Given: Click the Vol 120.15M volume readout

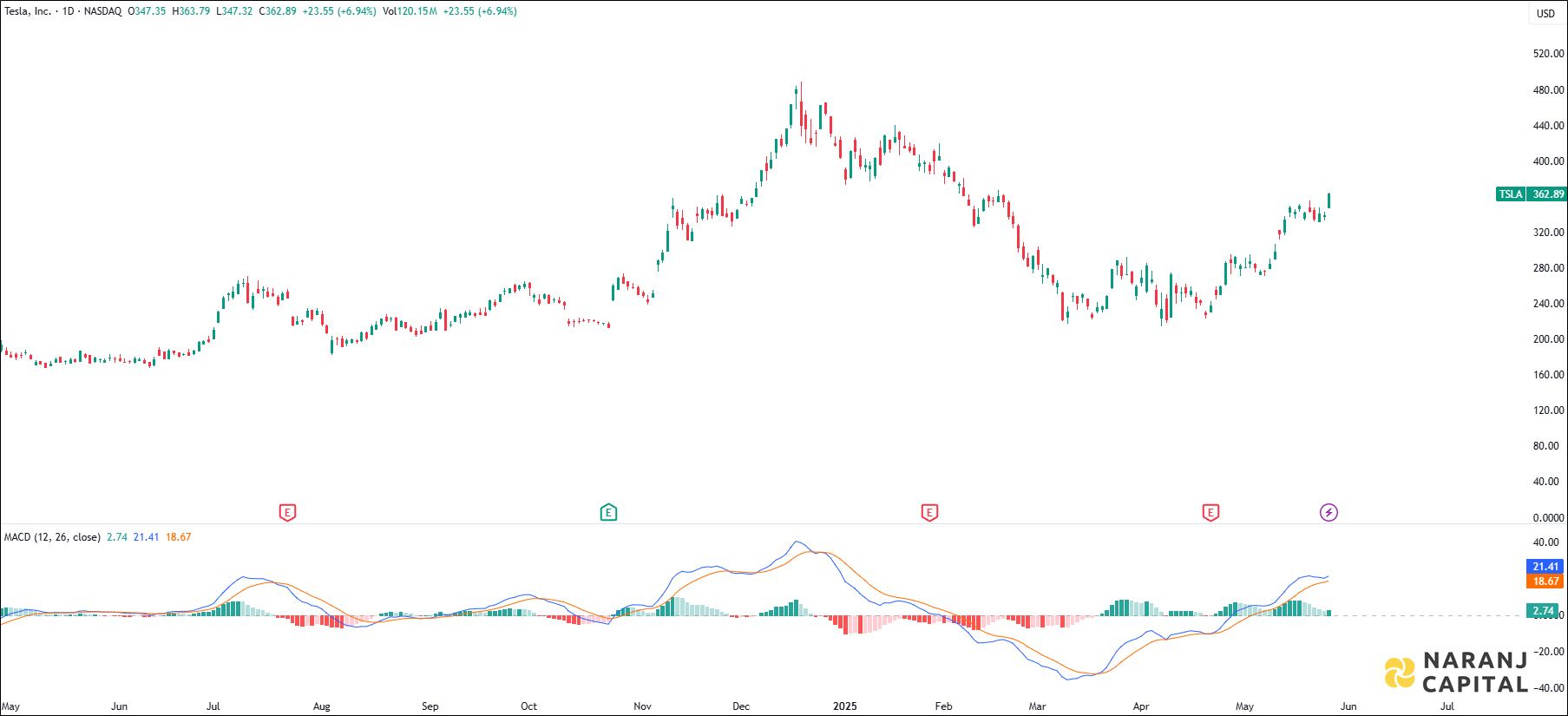Looking at the screenshot, I should [x=410, y=11].
